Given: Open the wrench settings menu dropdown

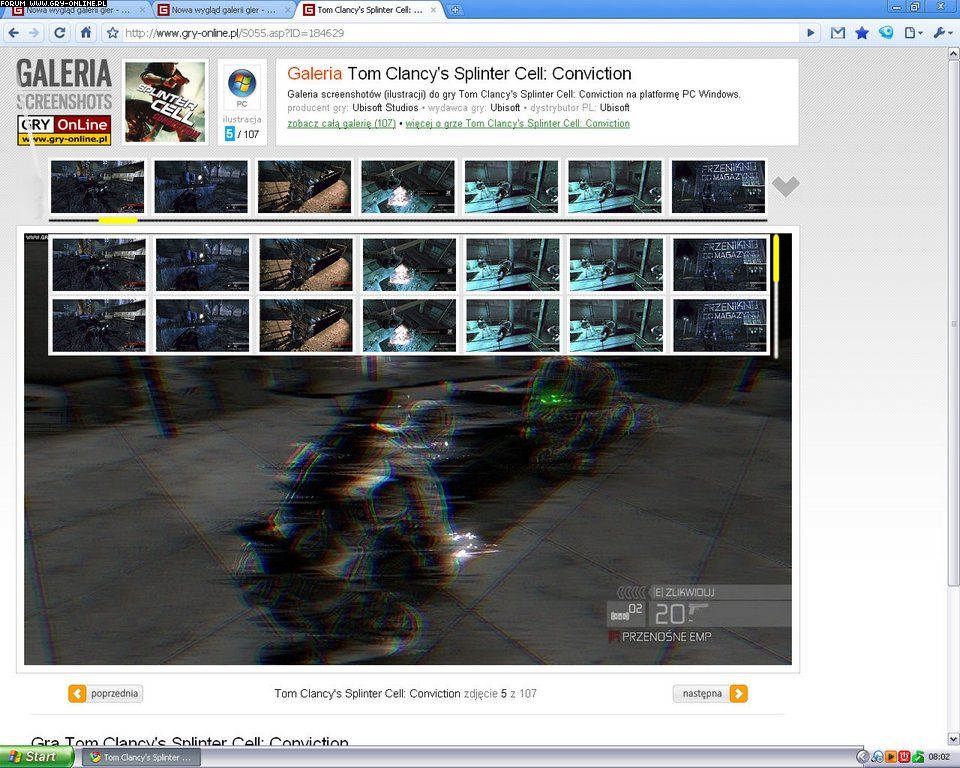Looking at the screenshot, I should point(943,33).
